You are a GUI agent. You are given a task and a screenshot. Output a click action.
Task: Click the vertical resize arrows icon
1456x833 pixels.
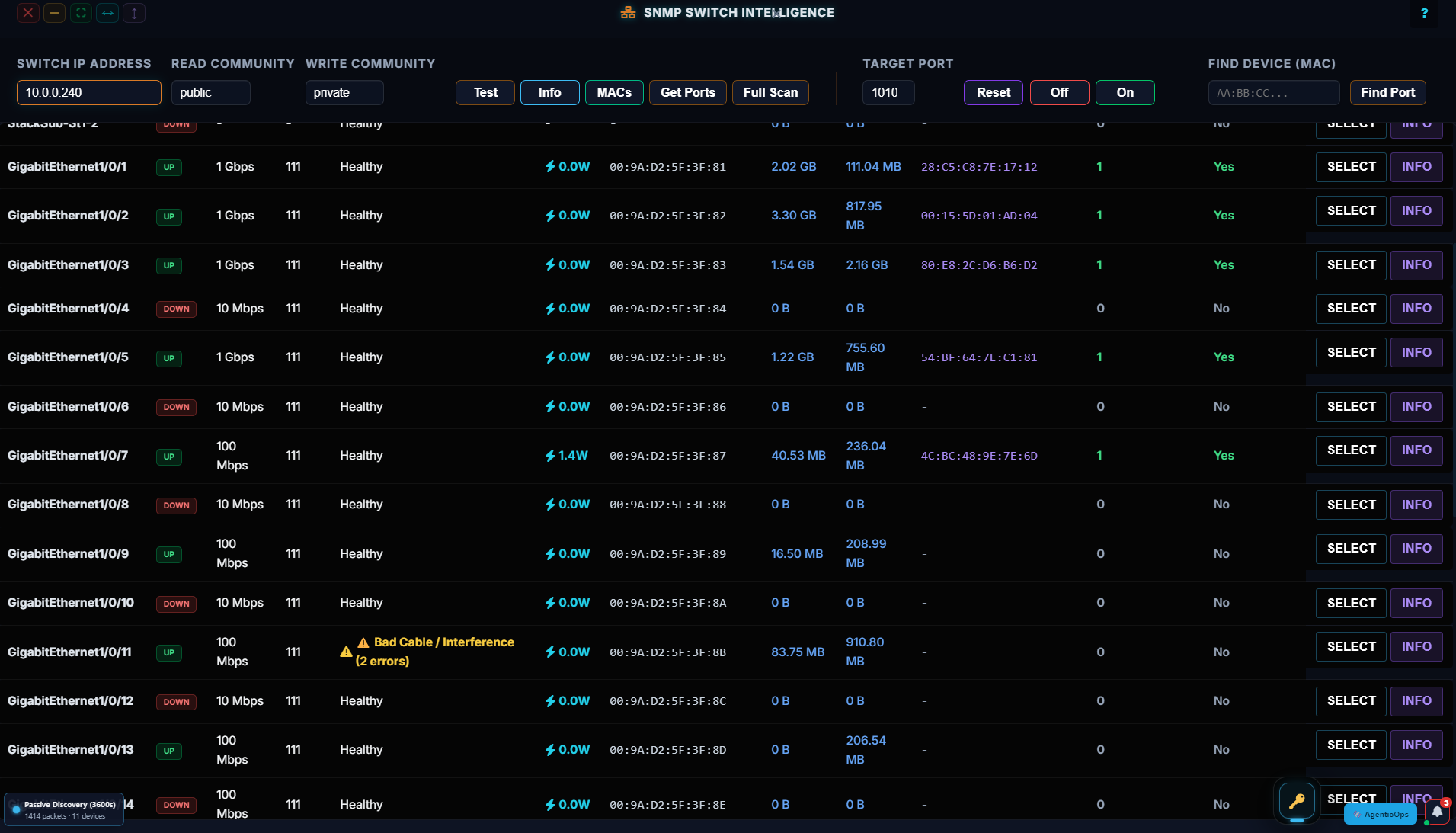tap(134, 13)
